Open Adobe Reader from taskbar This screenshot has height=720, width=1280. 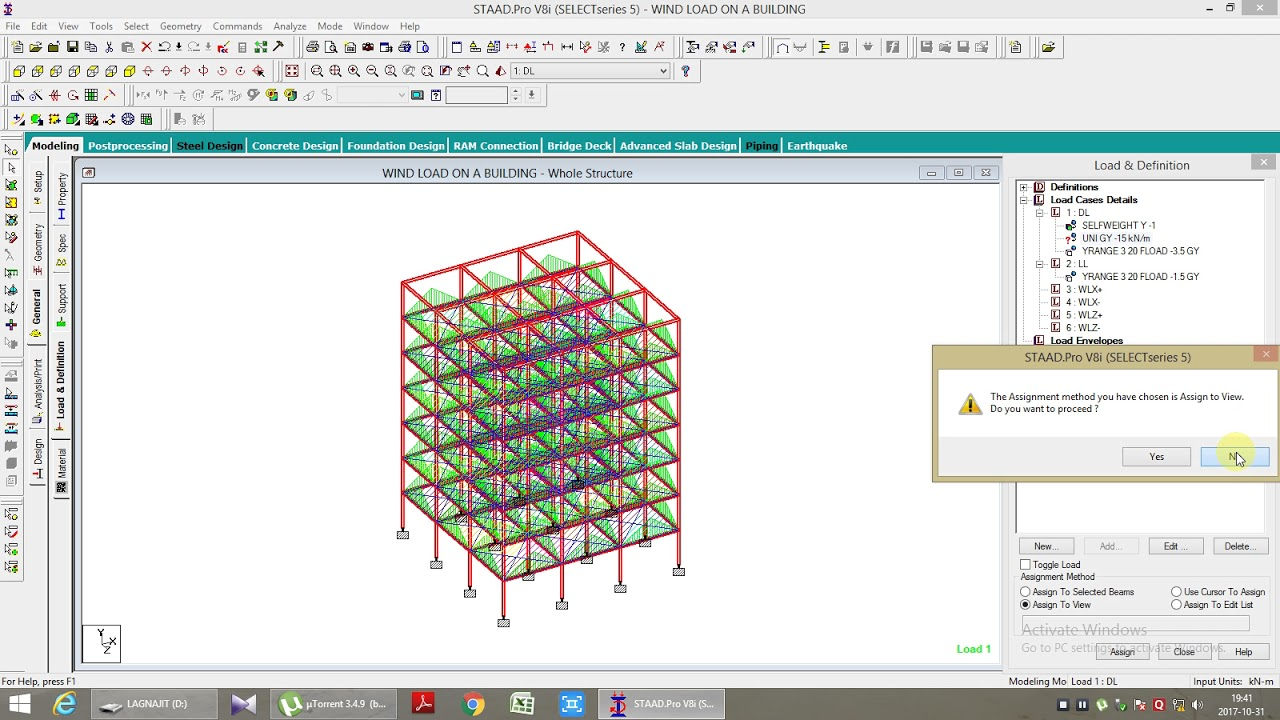pos(423,704)
